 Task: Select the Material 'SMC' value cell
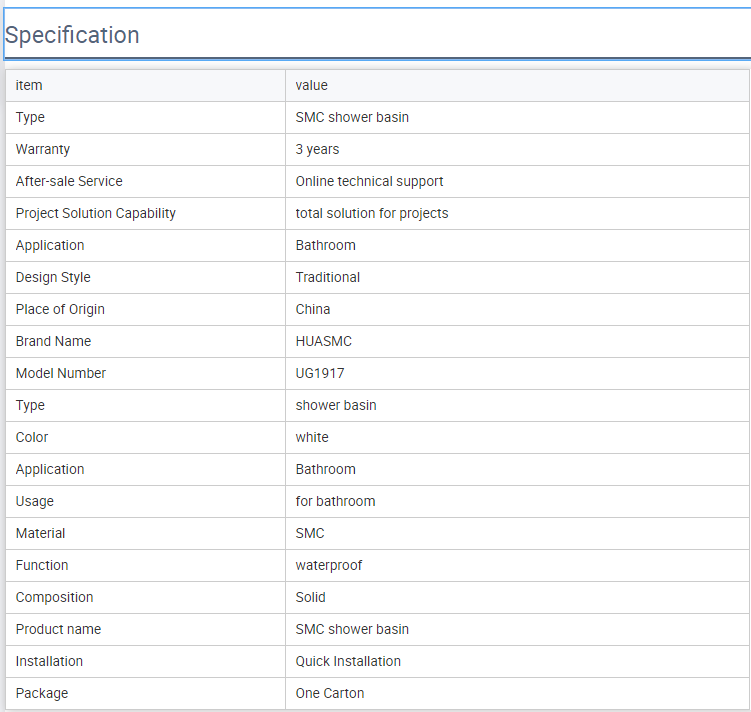[x=517, y=533]
